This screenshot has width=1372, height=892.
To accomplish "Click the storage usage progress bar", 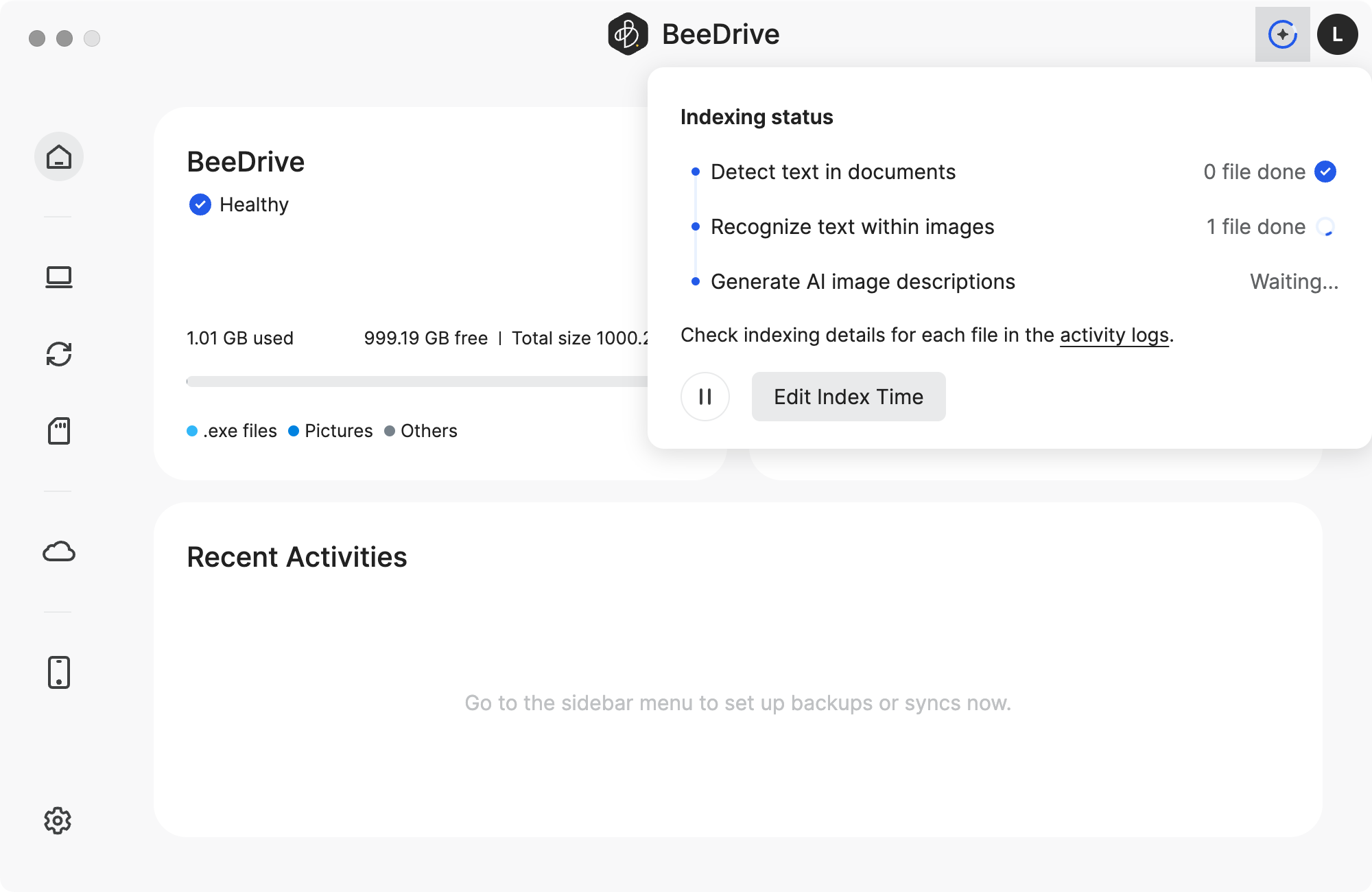I will coord(417,382).
